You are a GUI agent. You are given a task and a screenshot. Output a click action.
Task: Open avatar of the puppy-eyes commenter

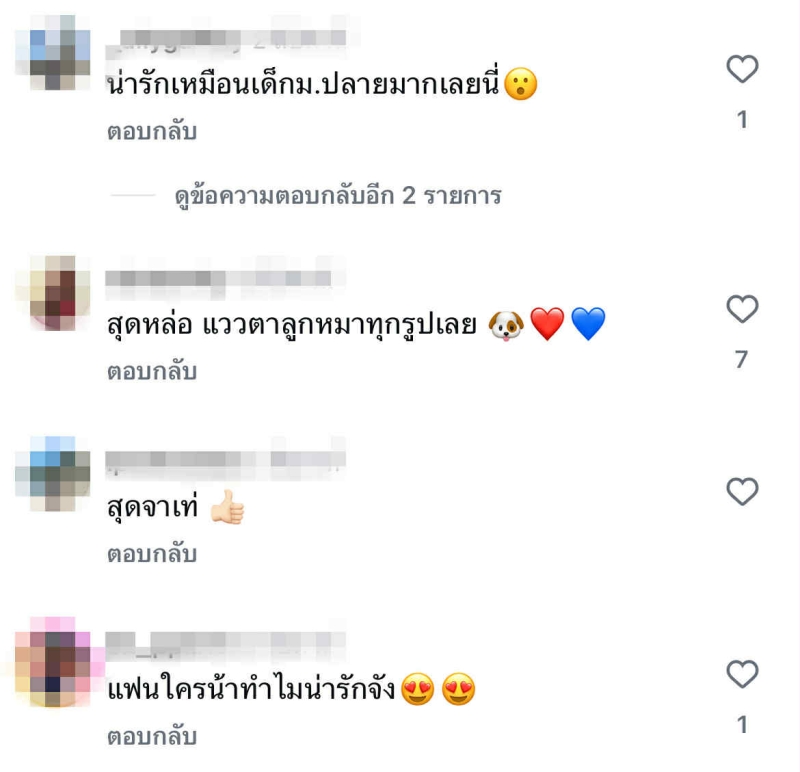point(53,293)
